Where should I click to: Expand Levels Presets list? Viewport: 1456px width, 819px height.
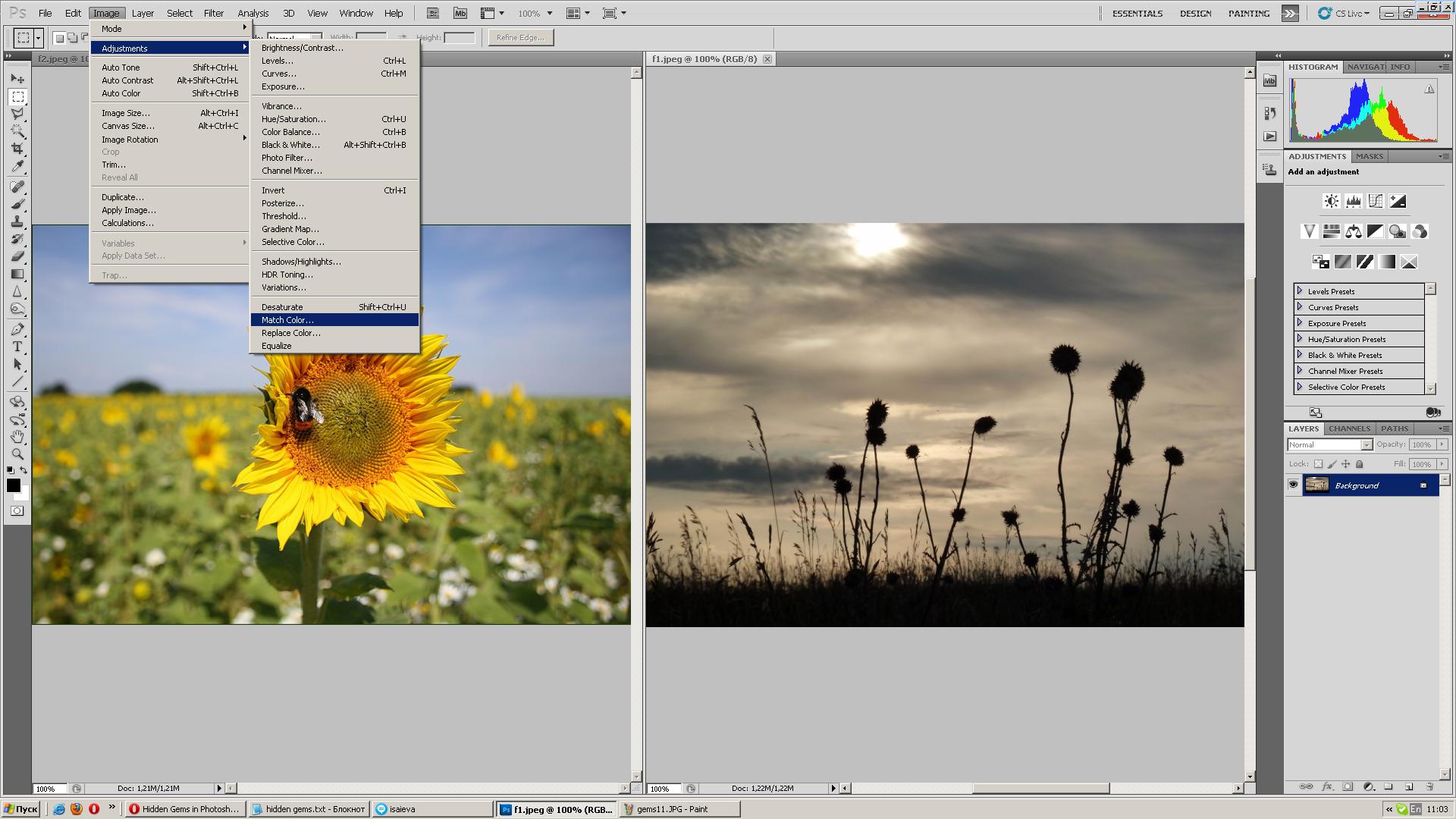1299,291
